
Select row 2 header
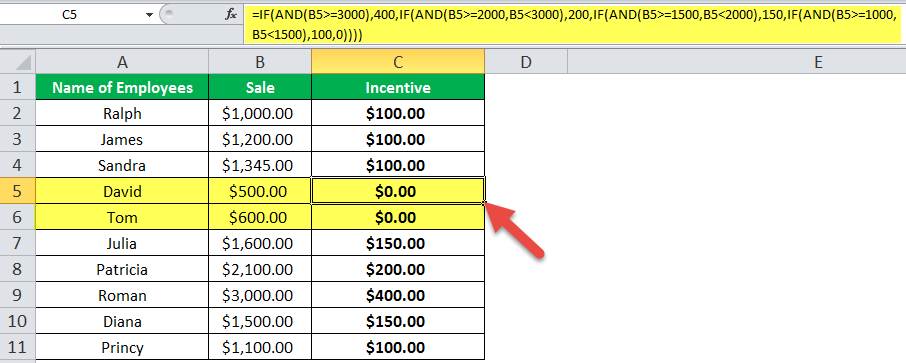coord(18,113)
